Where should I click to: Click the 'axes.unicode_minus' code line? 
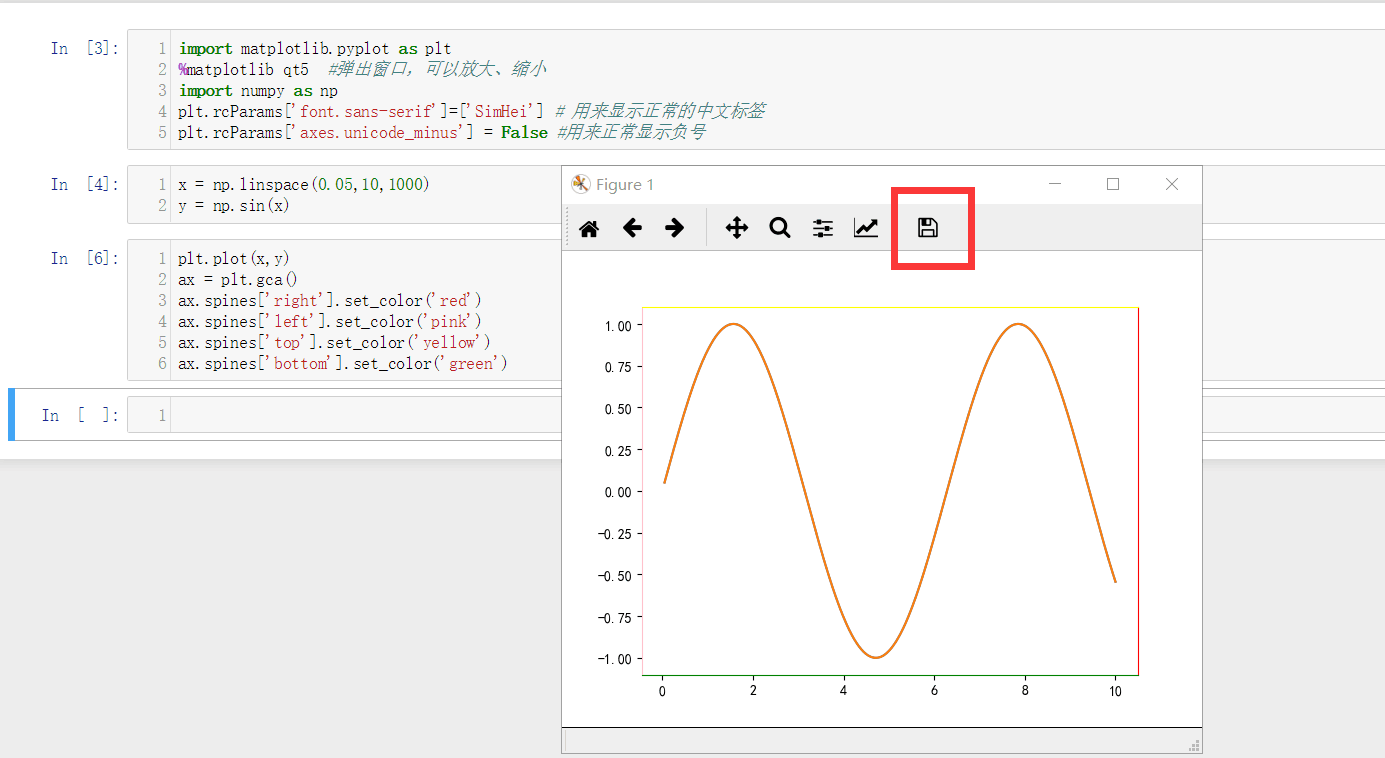tap(442, 132)
